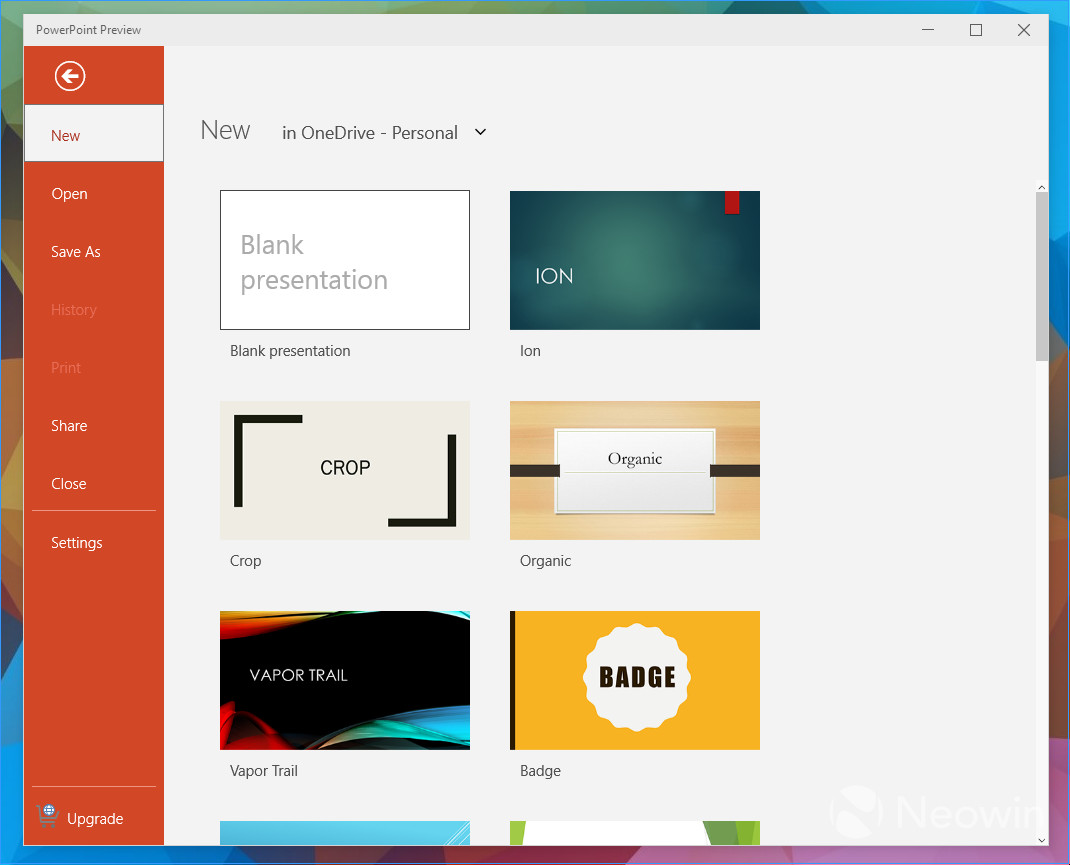This screenshot has height=865, width=1070.
Task: Click the Share option
Action: point(69,425)
